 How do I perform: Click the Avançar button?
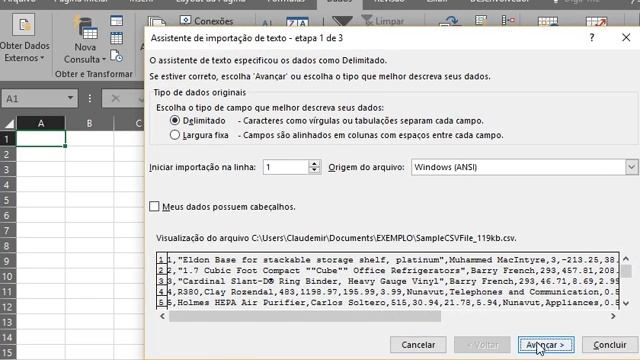[546, 345]
